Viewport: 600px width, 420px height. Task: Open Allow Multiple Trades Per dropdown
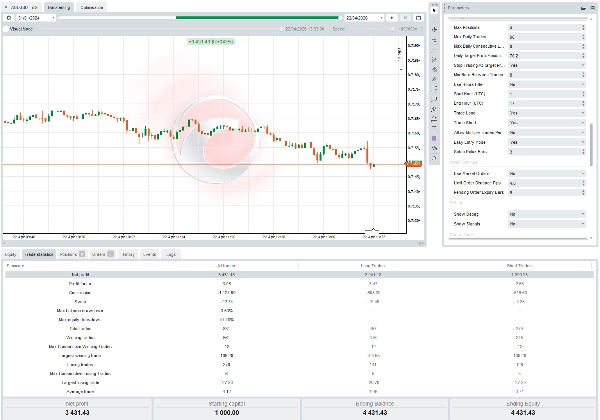[x=547, y=133]
